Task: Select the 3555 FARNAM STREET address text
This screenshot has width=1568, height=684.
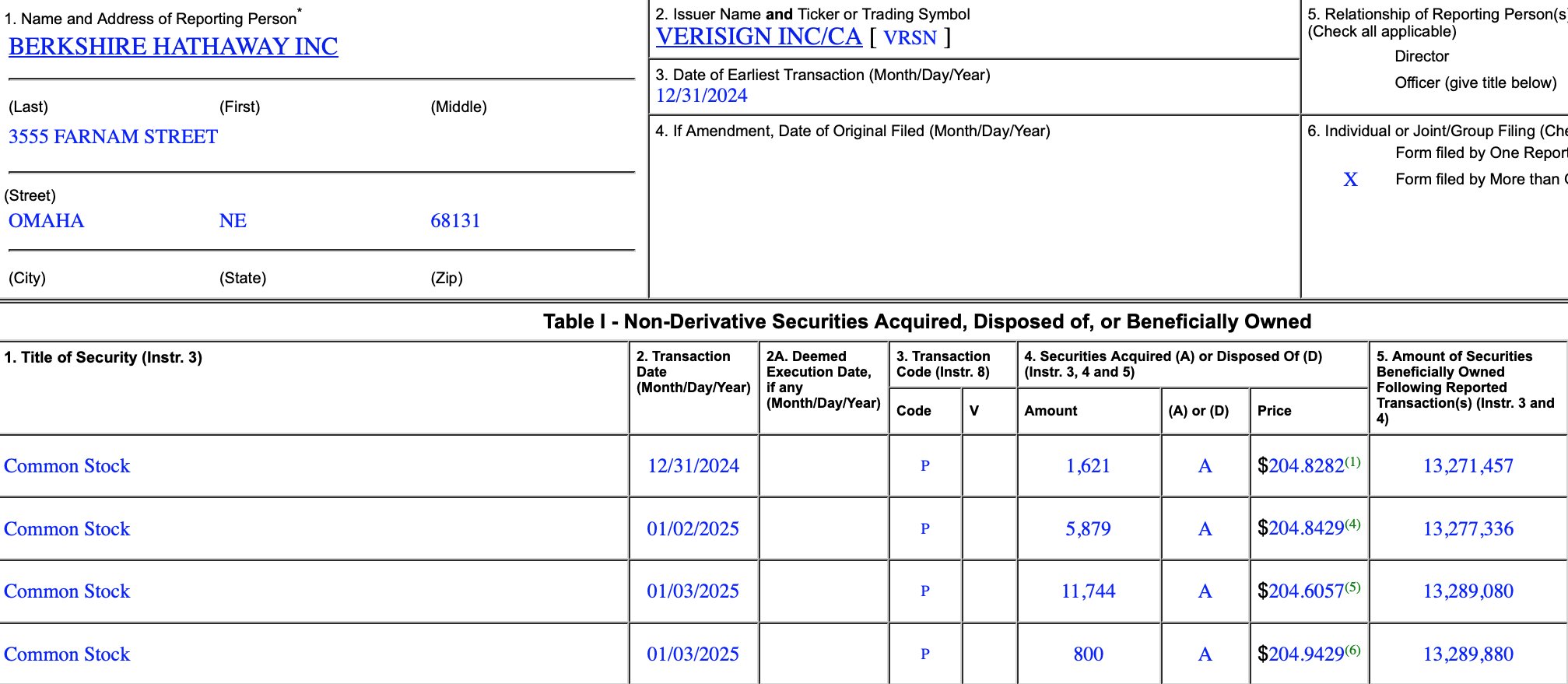Action: (113, 137)
